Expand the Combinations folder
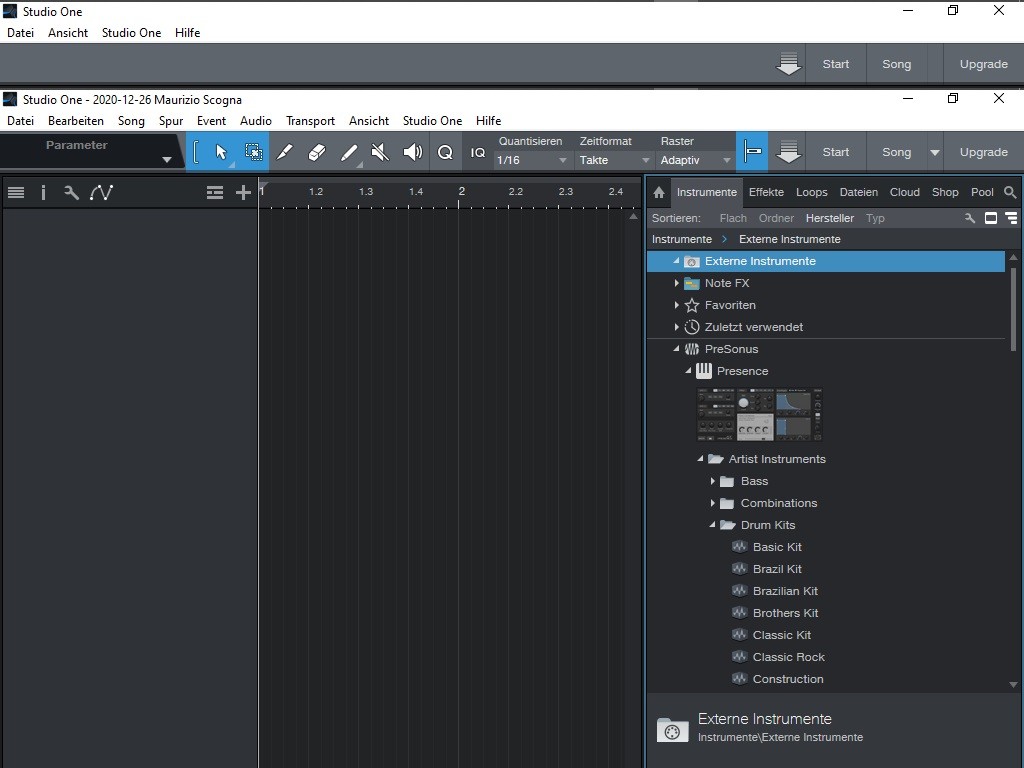Viewport: 1024px width, 768px height. (x=712, y=503)
